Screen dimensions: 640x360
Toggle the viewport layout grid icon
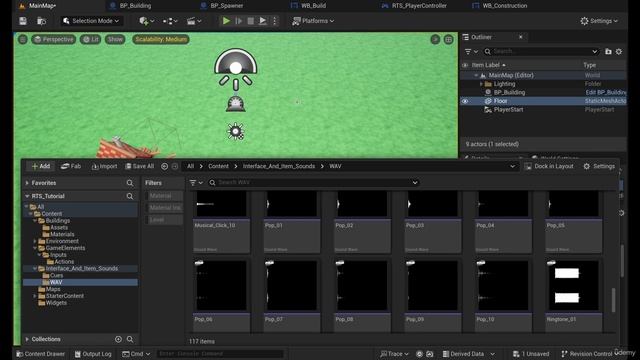[x=448, y=39]
